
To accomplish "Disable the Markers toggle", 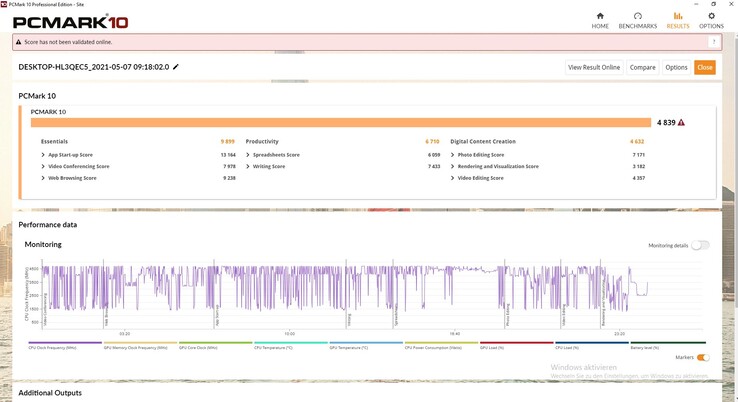I will pyautogui.click(x=703, y=357).
